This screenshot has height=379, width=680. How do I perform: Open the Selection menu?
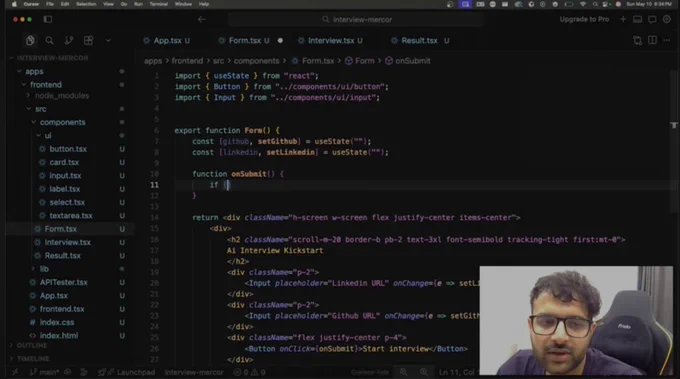coord(86,4)
